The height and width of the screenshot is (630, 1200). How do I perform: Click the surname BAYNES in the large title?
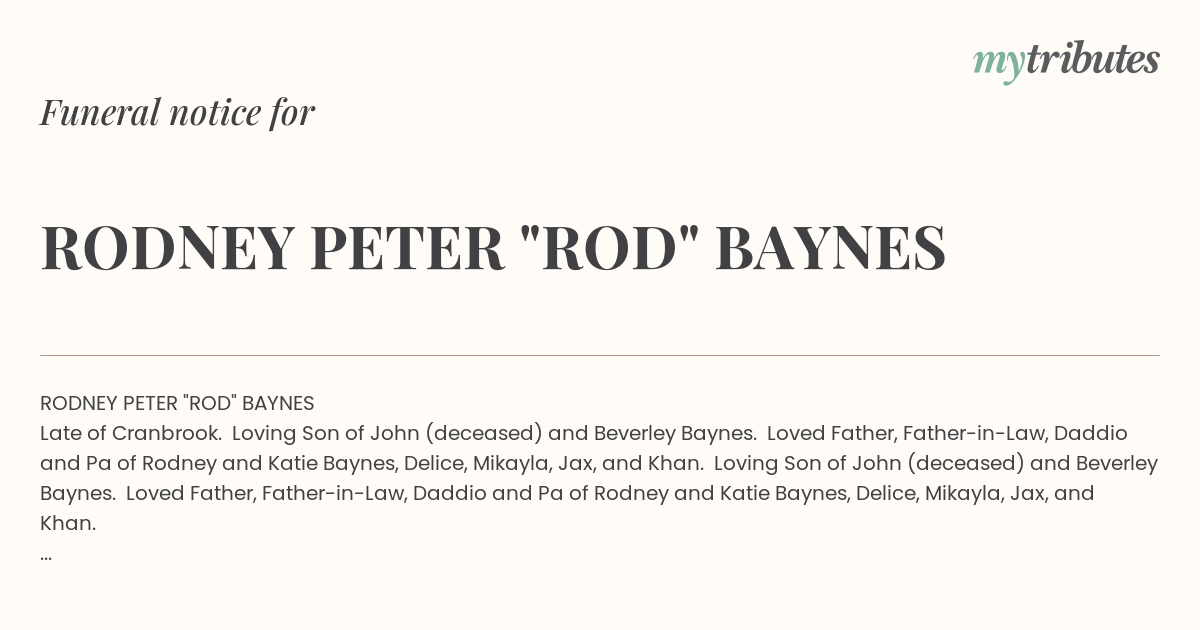831,248
